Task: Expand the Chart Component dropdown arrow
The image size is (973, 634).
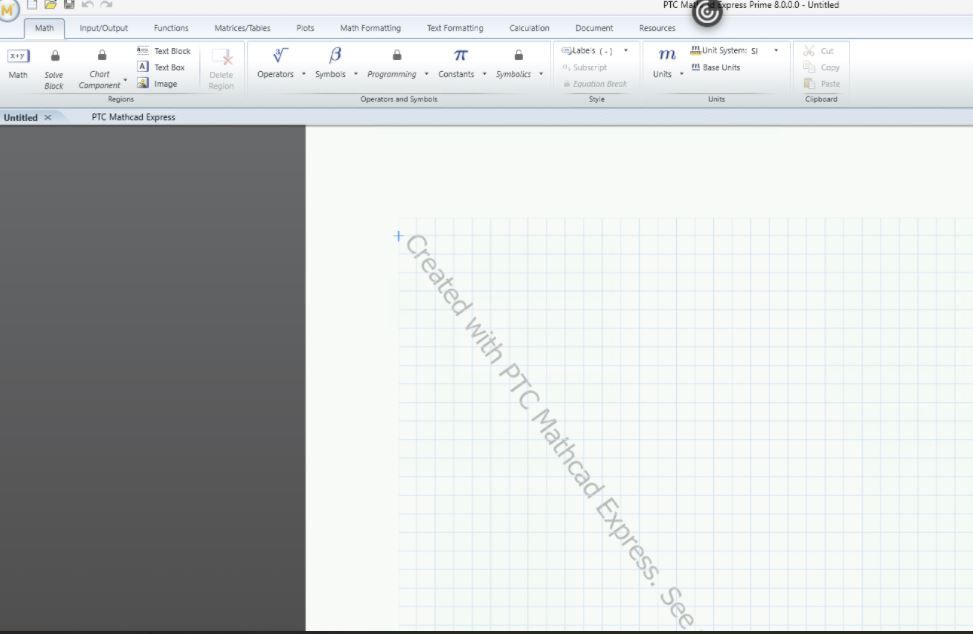Action: click(x=125, y=80)
